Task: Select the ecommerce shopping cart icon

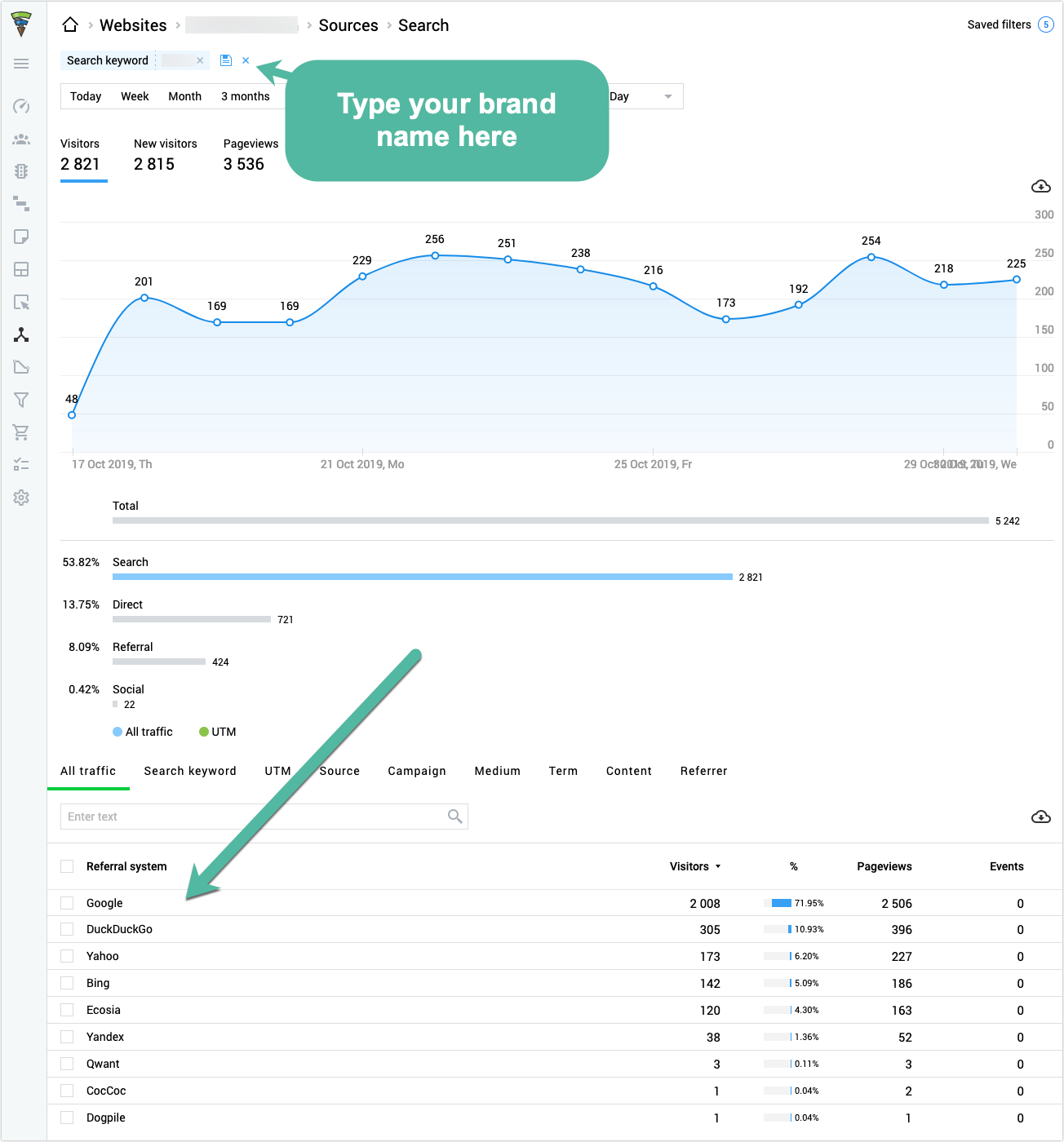Action: pyautogui.click(x=21, y=432)
